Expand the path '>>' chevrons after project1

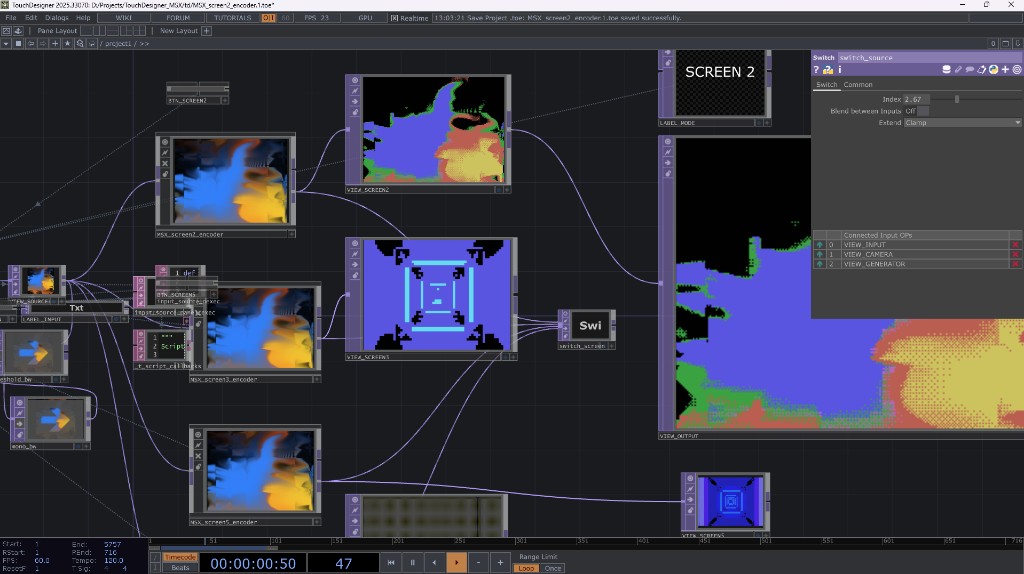(x=144, y=44)
